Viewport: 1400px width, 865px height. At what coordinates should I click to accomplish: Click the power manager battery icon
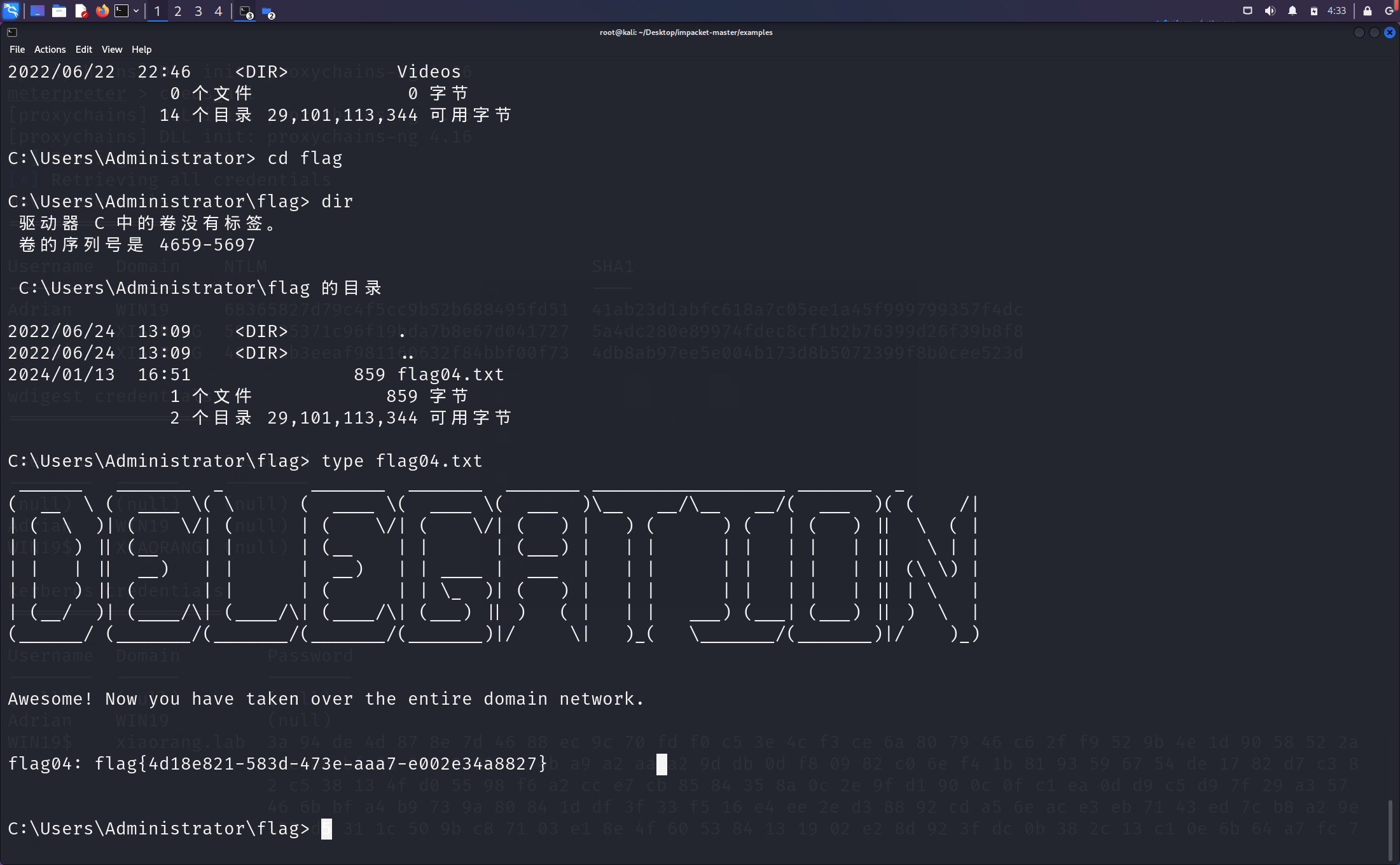[x=1313, y=11]
